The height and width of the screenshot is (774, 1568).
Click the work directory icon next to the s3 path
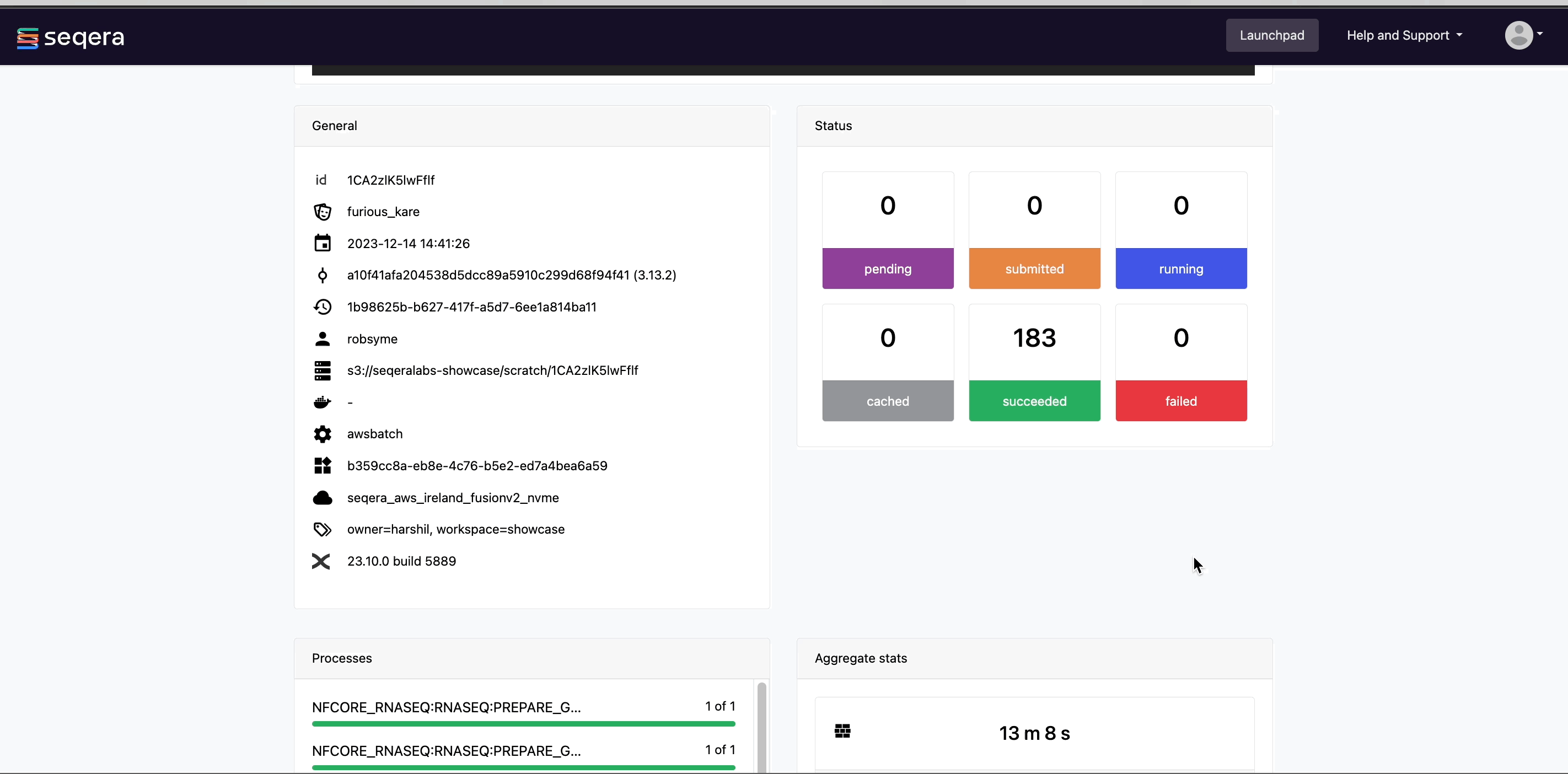323,370
